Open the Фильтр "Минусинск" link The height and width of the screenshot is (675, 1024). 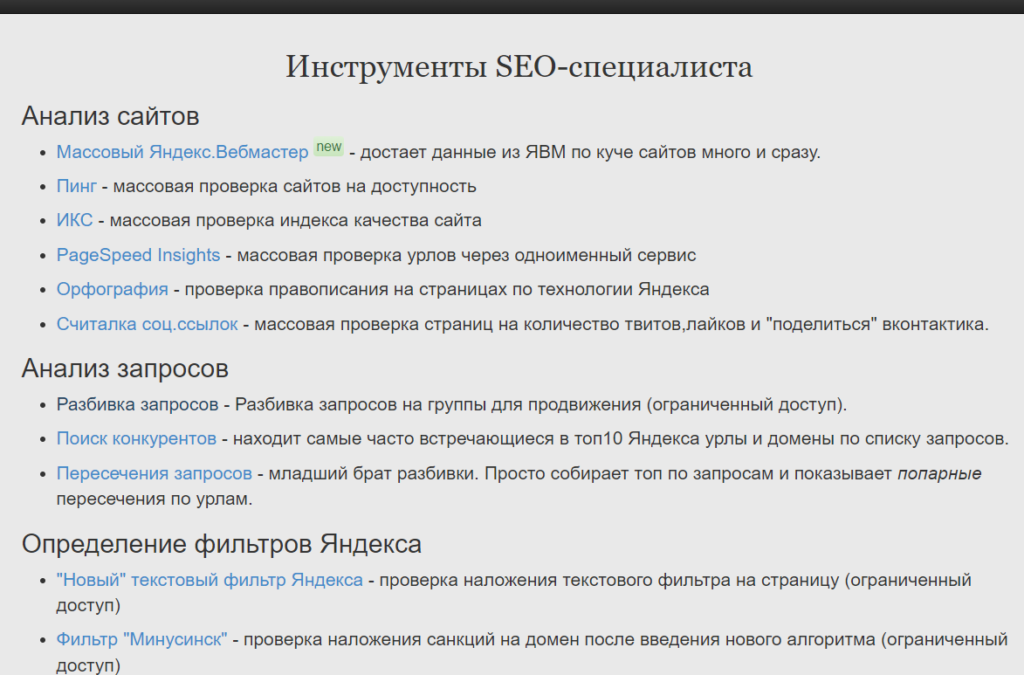point(142,639)
